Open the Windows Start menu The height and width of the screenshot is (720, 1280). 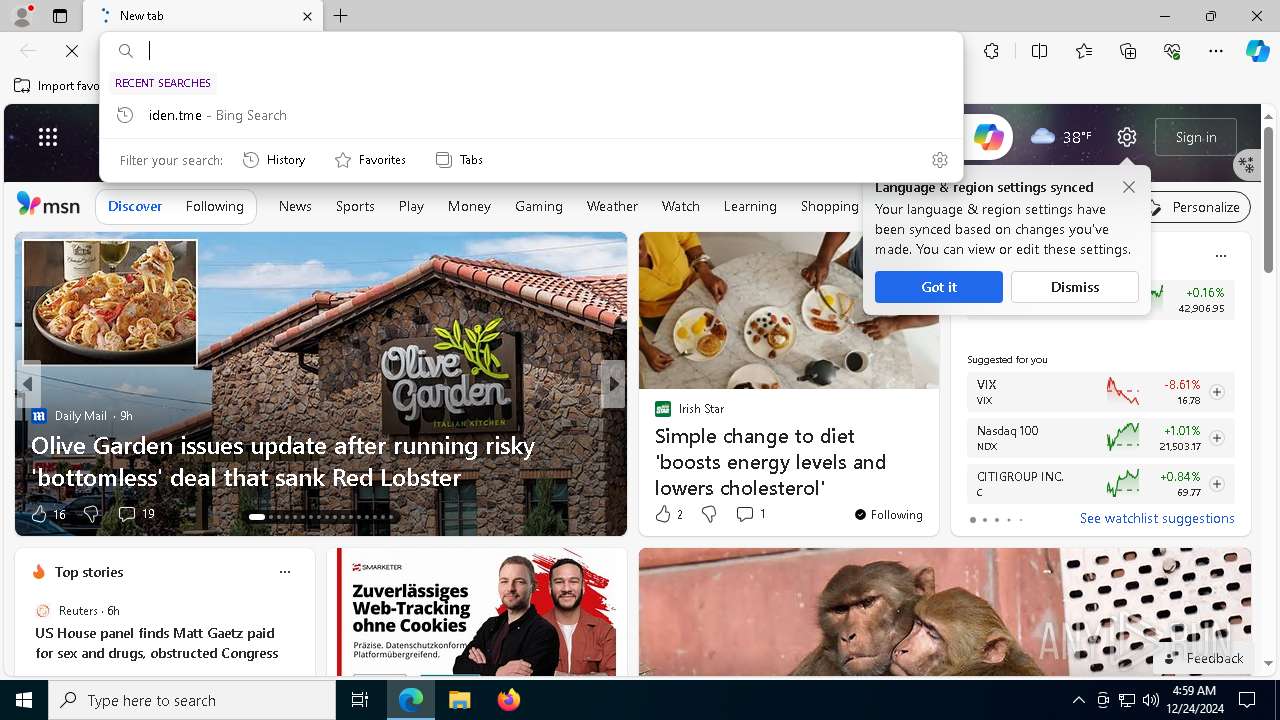pos(24,700)
